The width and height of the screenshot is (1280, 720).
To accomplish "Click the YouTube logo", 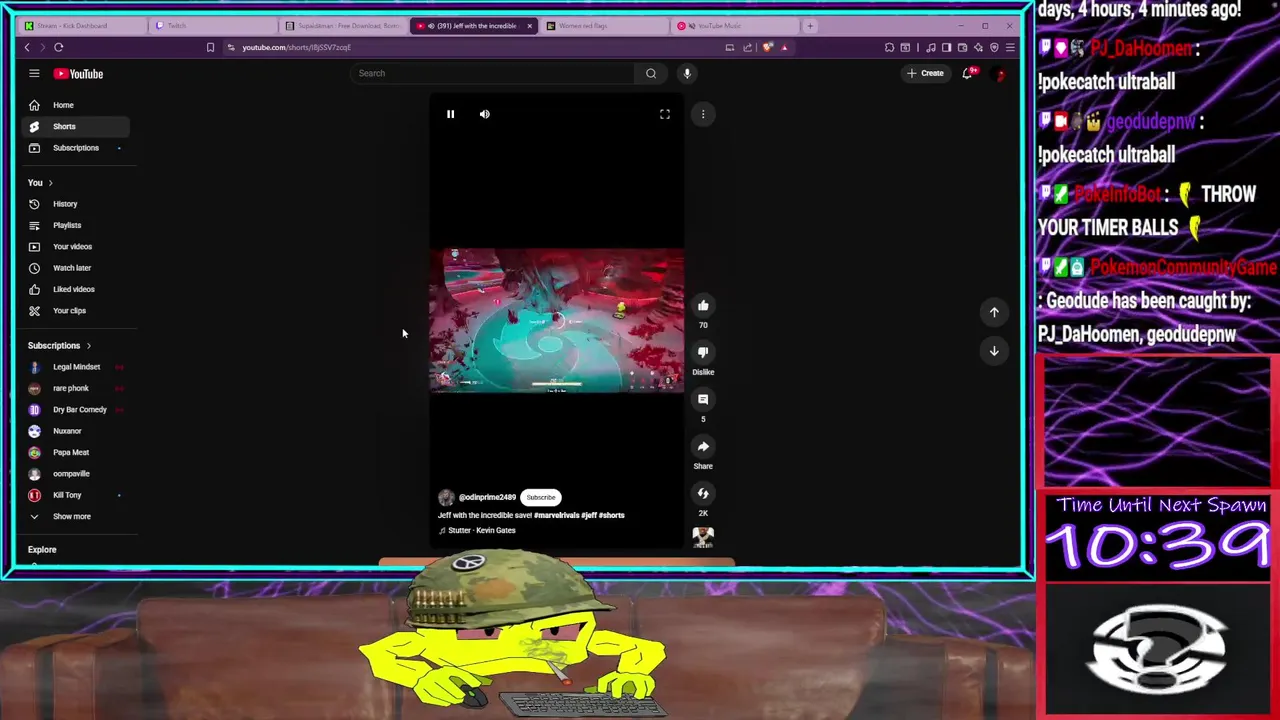I will tap(78, 73).
